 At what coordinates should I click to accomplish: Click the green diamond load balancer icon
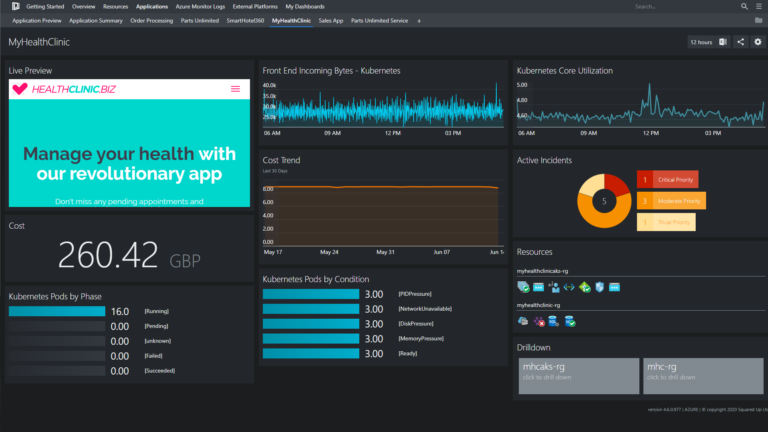click(585, 287)
